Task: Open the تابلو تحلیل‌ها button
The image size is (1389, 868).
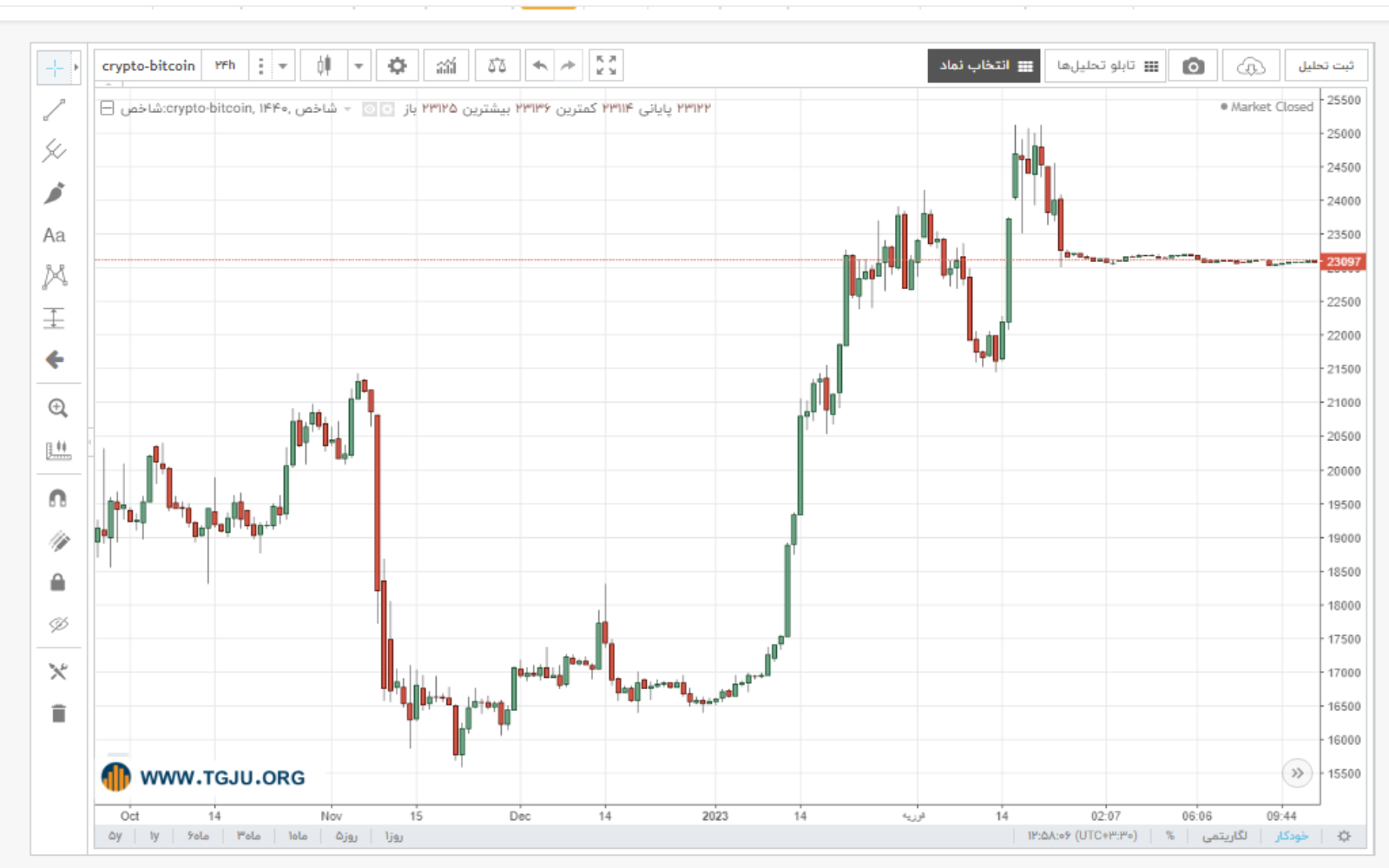Action: [x=1106, y=66]
